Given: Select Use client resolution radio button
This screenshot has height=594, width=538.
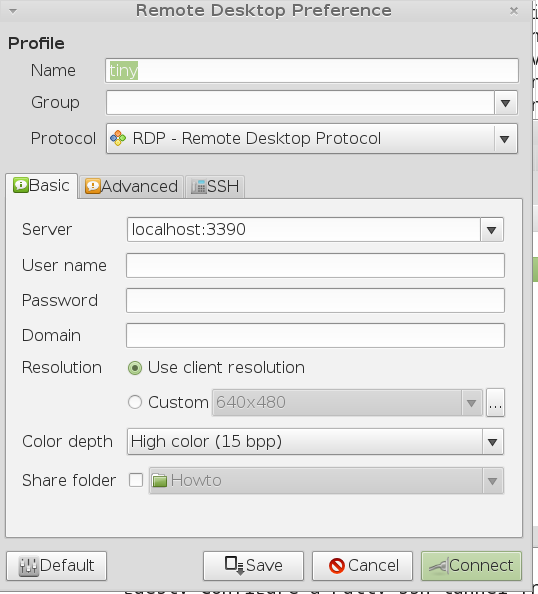Looking at the screenshot, I should [135, 368].
